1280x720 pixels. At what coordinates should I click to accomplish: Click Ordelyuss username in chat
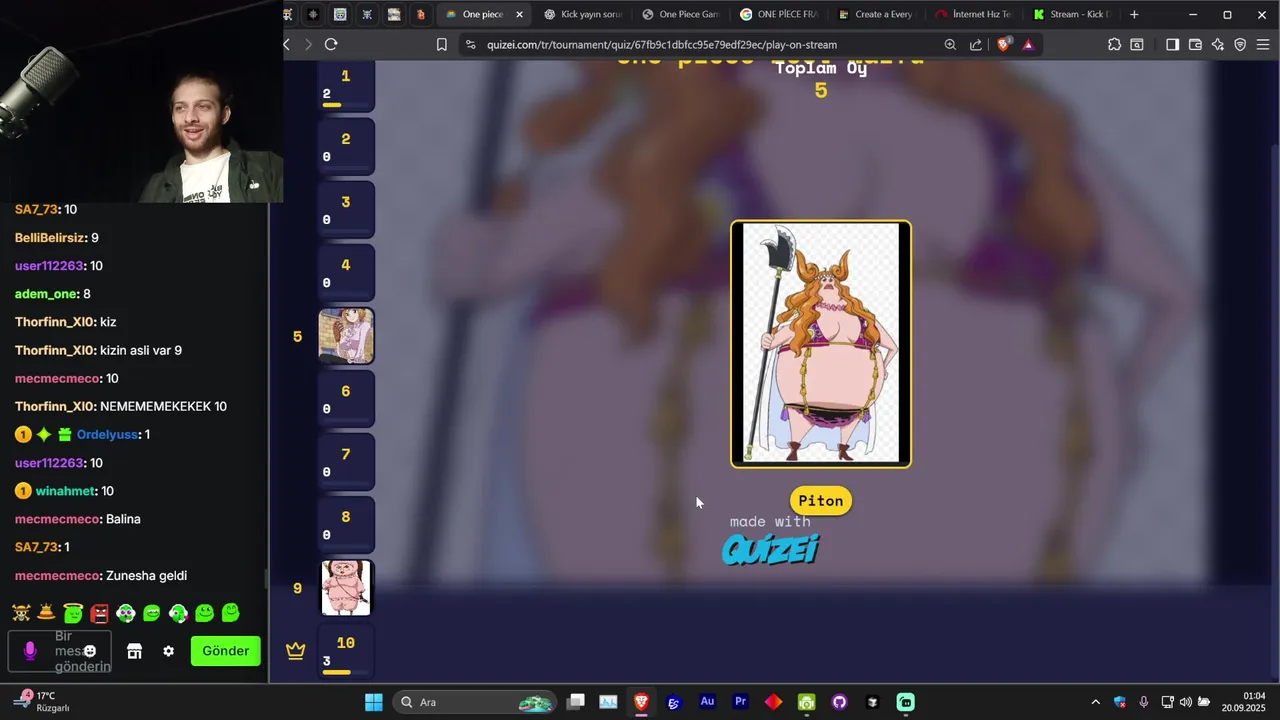tap(107, 435)
